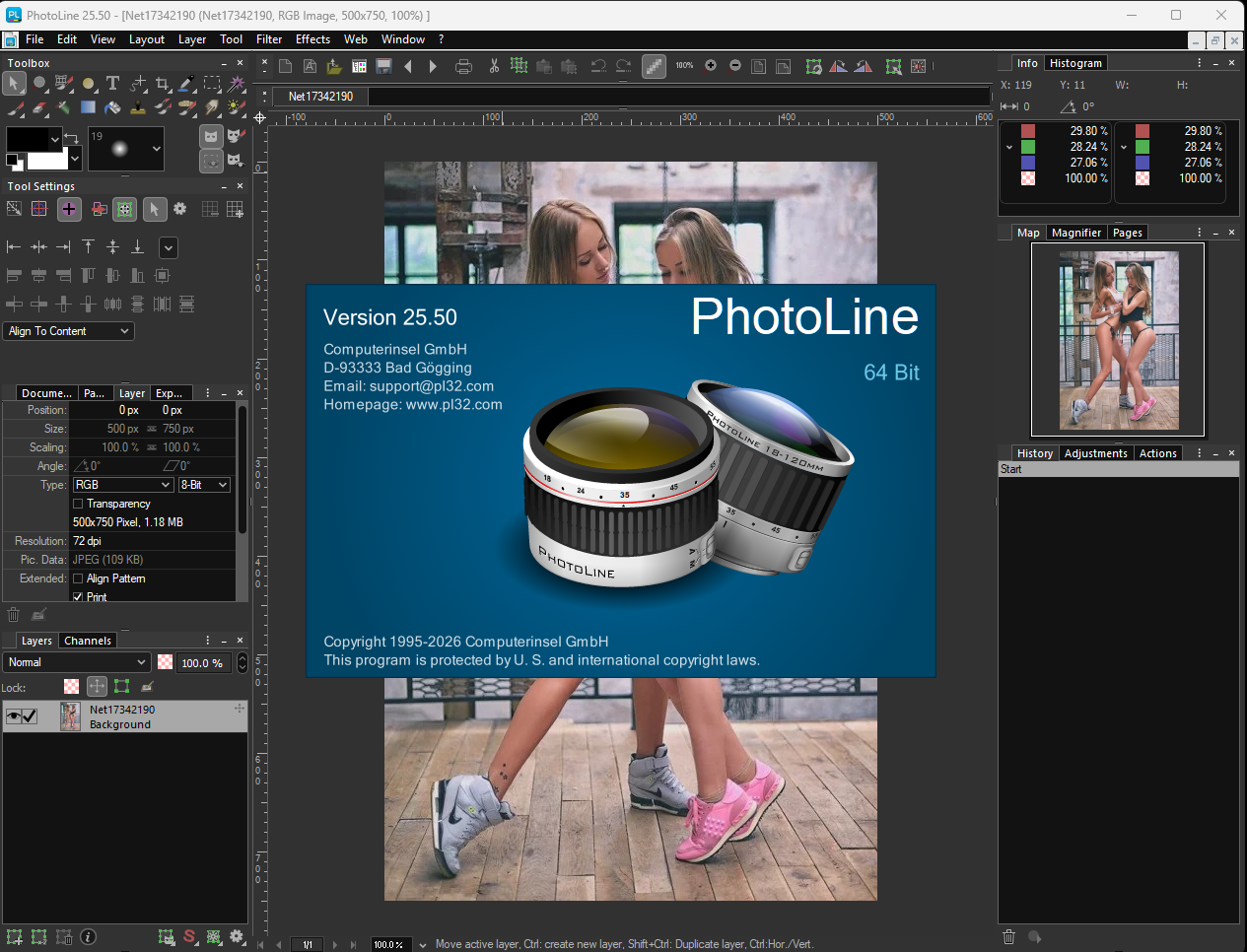
Task: Open the Align To Content dropdown
Action: (69, 331)
